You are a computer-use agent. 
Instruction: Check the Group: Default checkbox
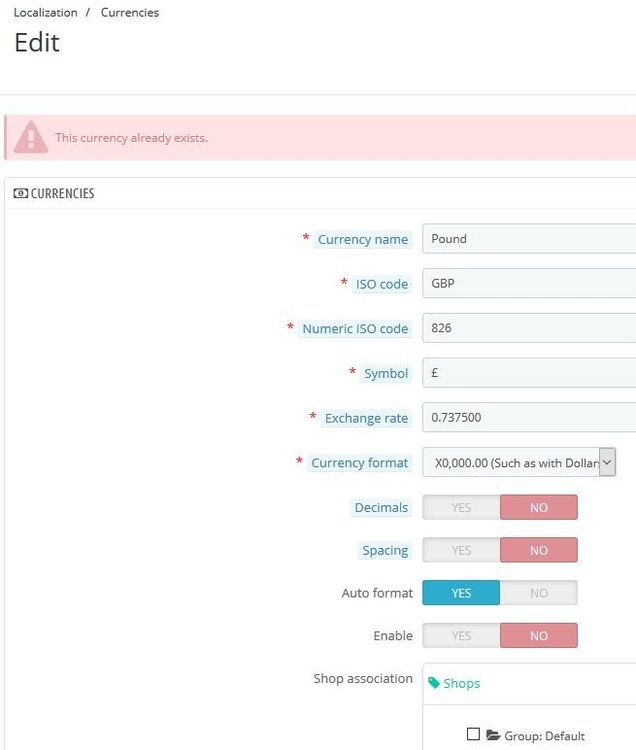(x=473, y=734)
